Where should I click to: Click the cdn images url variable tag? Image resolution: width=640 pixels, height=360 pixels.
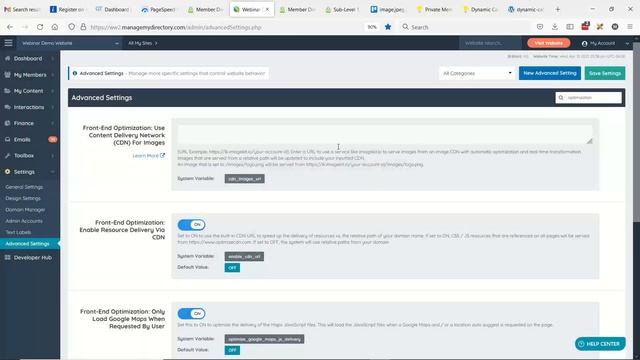[244, 179]
